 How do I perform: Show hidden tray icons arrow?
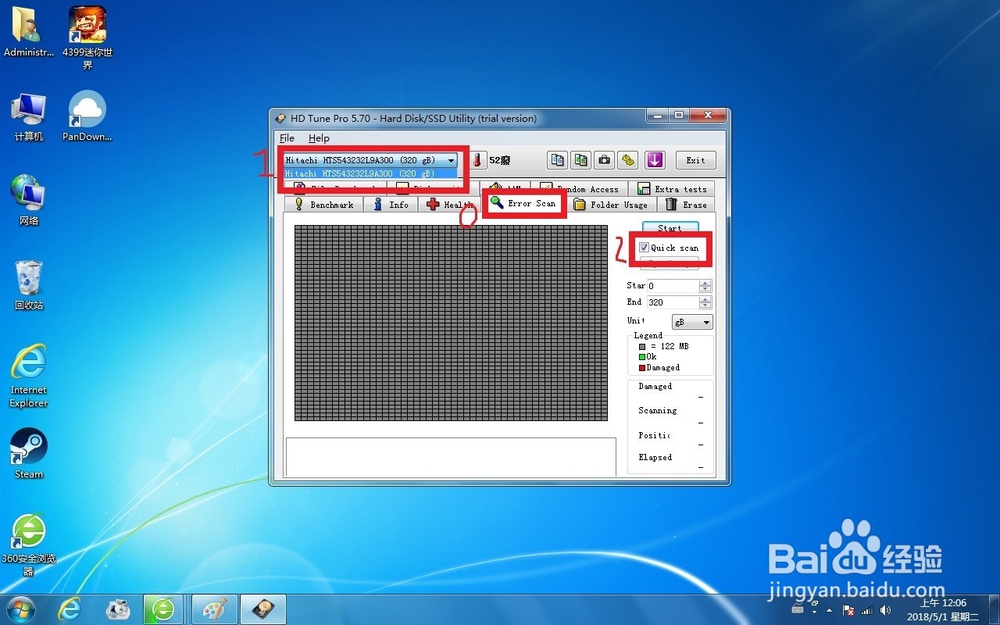coord(829,610)
